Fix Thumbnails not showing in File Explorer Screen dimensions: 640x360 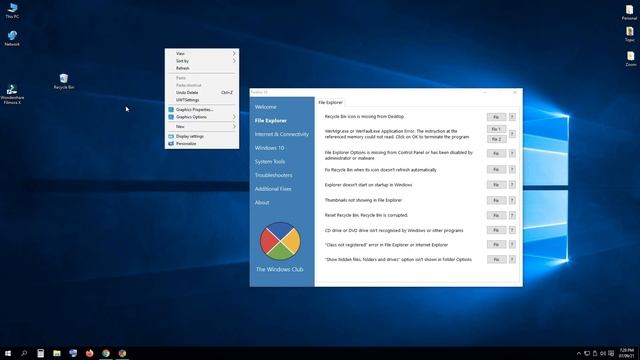(x=496, y=200)
